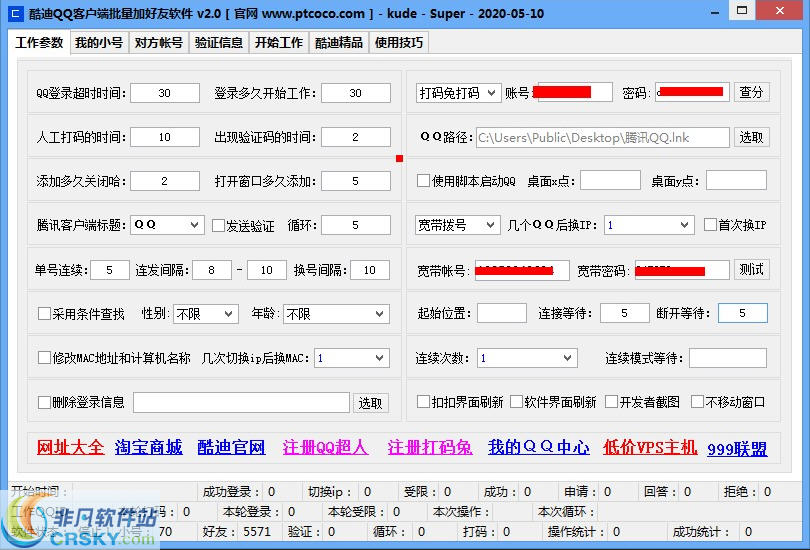The height and width of the screenshot is (550, 810).
Task: Expand the 几次切换ip后换MAC dropdown
Action: 351,358
